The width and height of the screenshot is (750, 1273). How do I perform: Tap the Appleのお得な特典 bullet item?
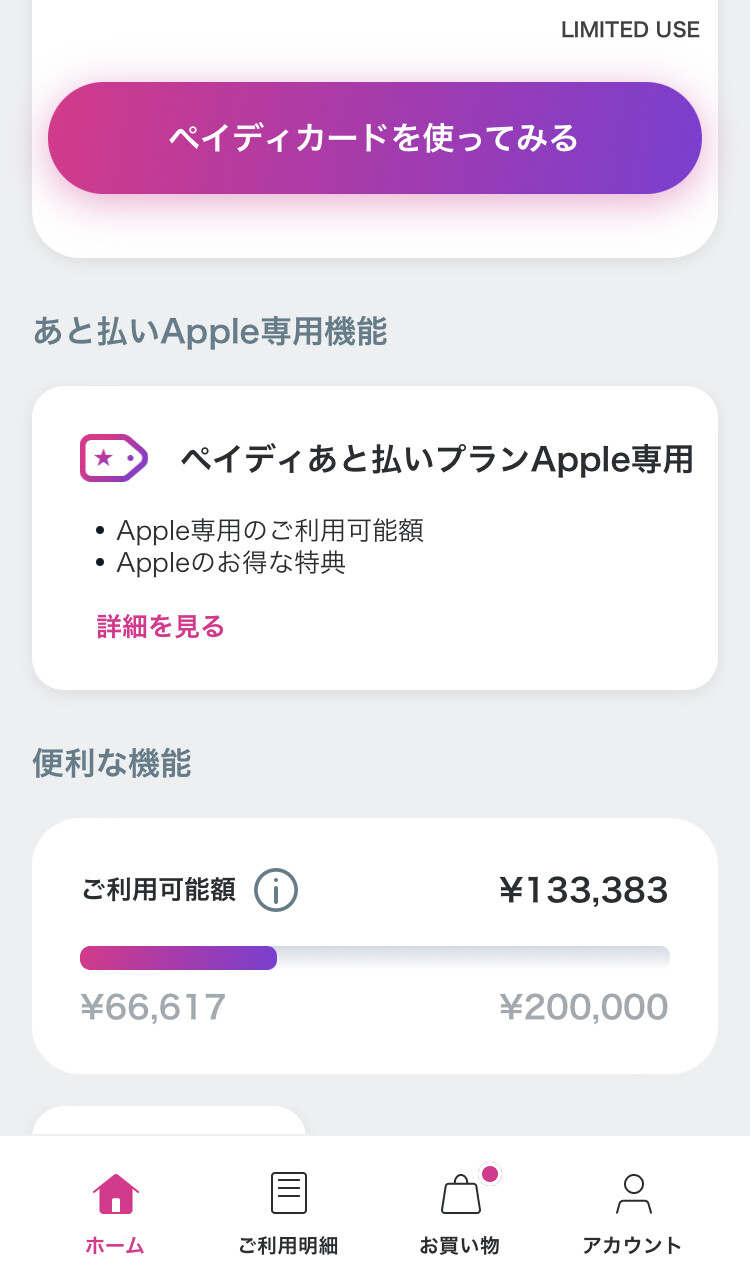(231, 563)
